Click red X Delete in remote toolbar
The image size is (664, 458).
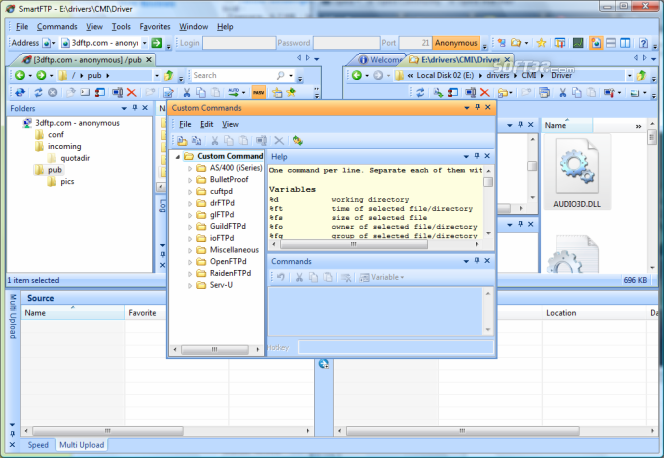pyautogui.click(x=132, y=92)
